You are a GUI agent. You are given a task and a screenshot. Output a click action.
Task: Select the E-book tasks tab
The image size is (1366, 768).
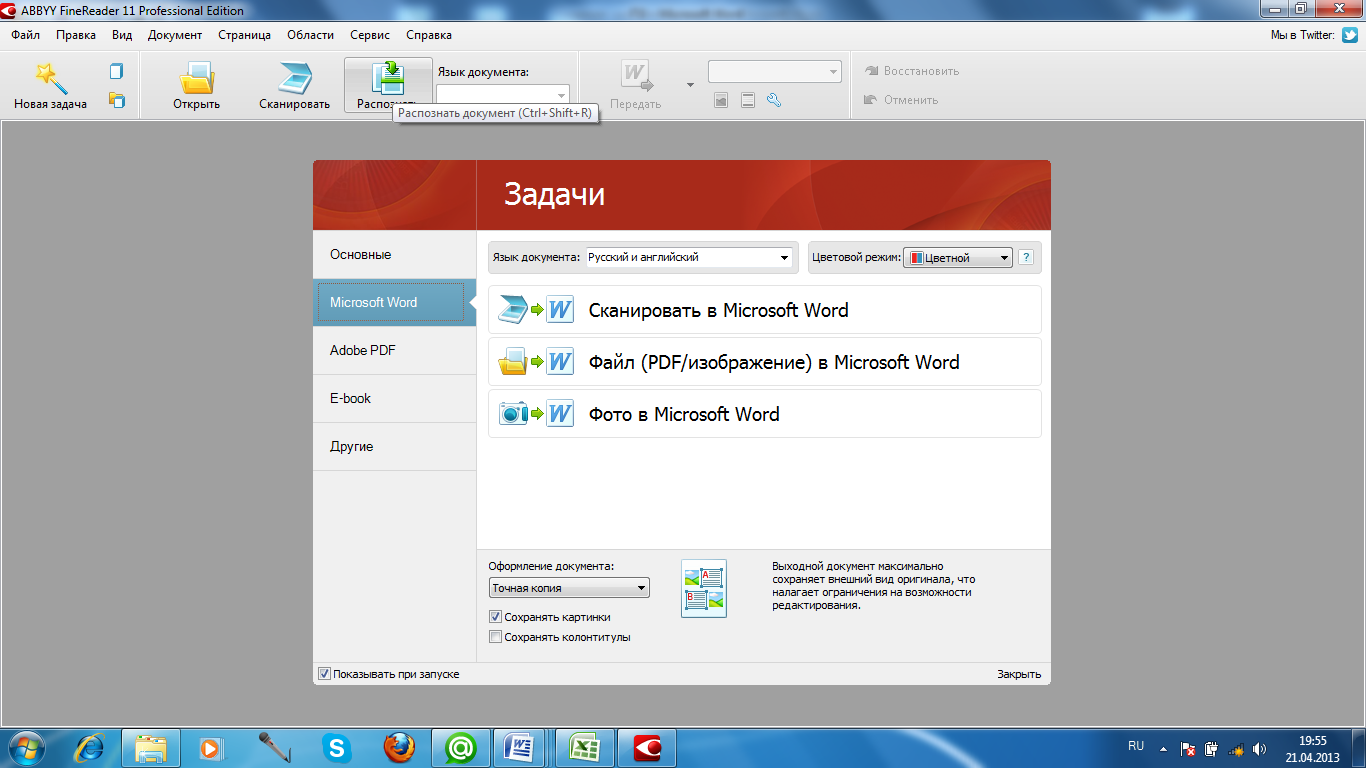(394, 398)
